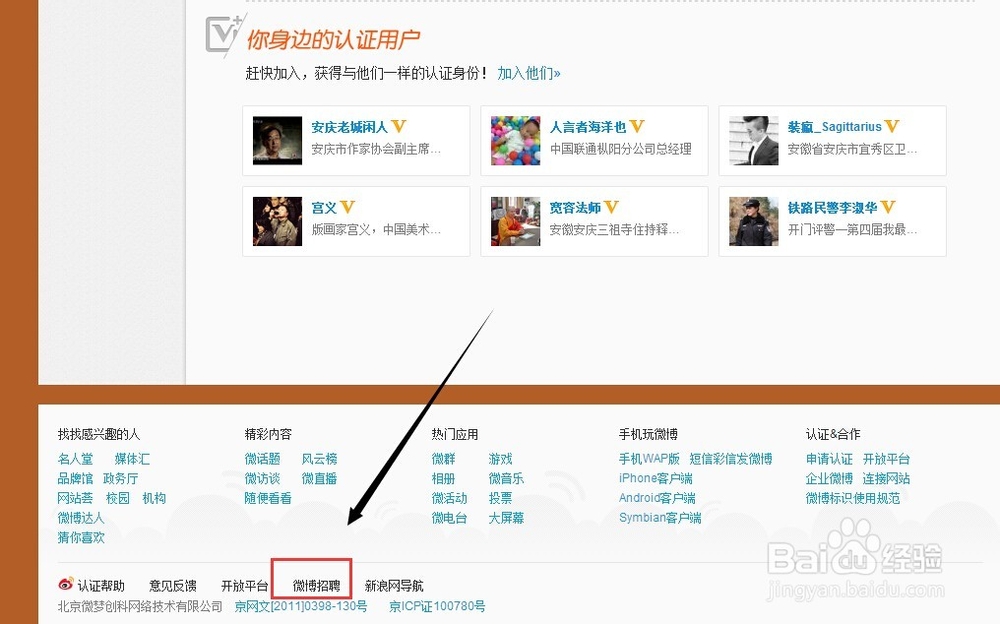Click V badge next to 安庆老城闲人
This screenshot has width=1000, height=624.
pos(399,126)
